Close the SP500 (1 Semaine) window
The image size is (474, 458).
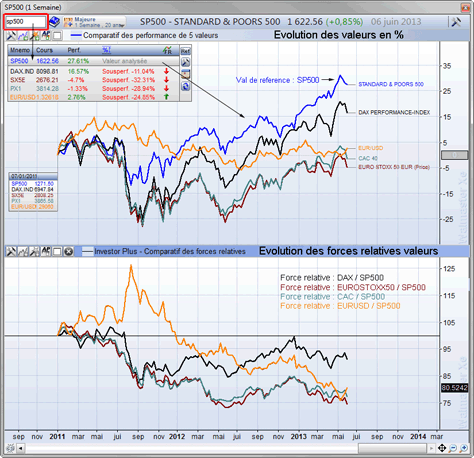pos(465,7)
